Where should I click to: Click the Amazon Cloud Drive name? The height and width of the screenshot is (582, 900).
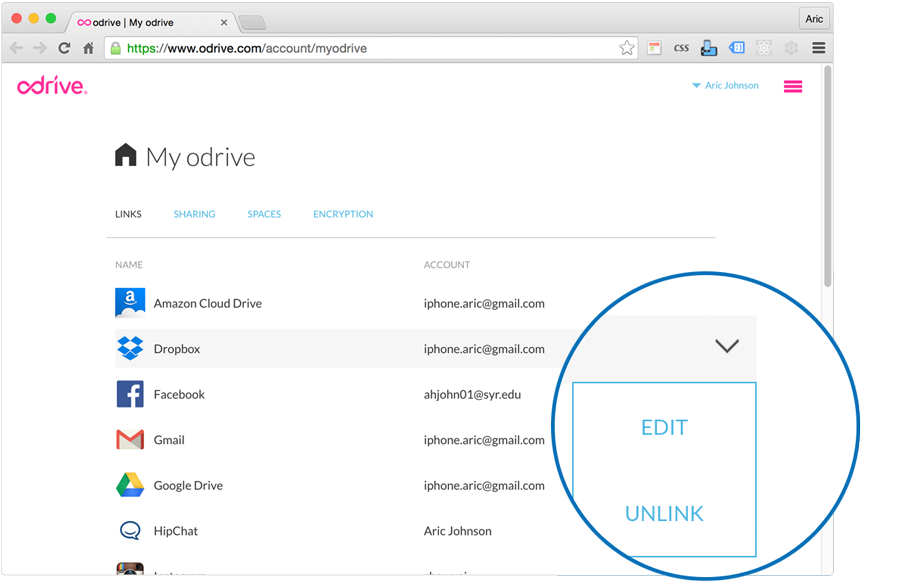(208, 303)
